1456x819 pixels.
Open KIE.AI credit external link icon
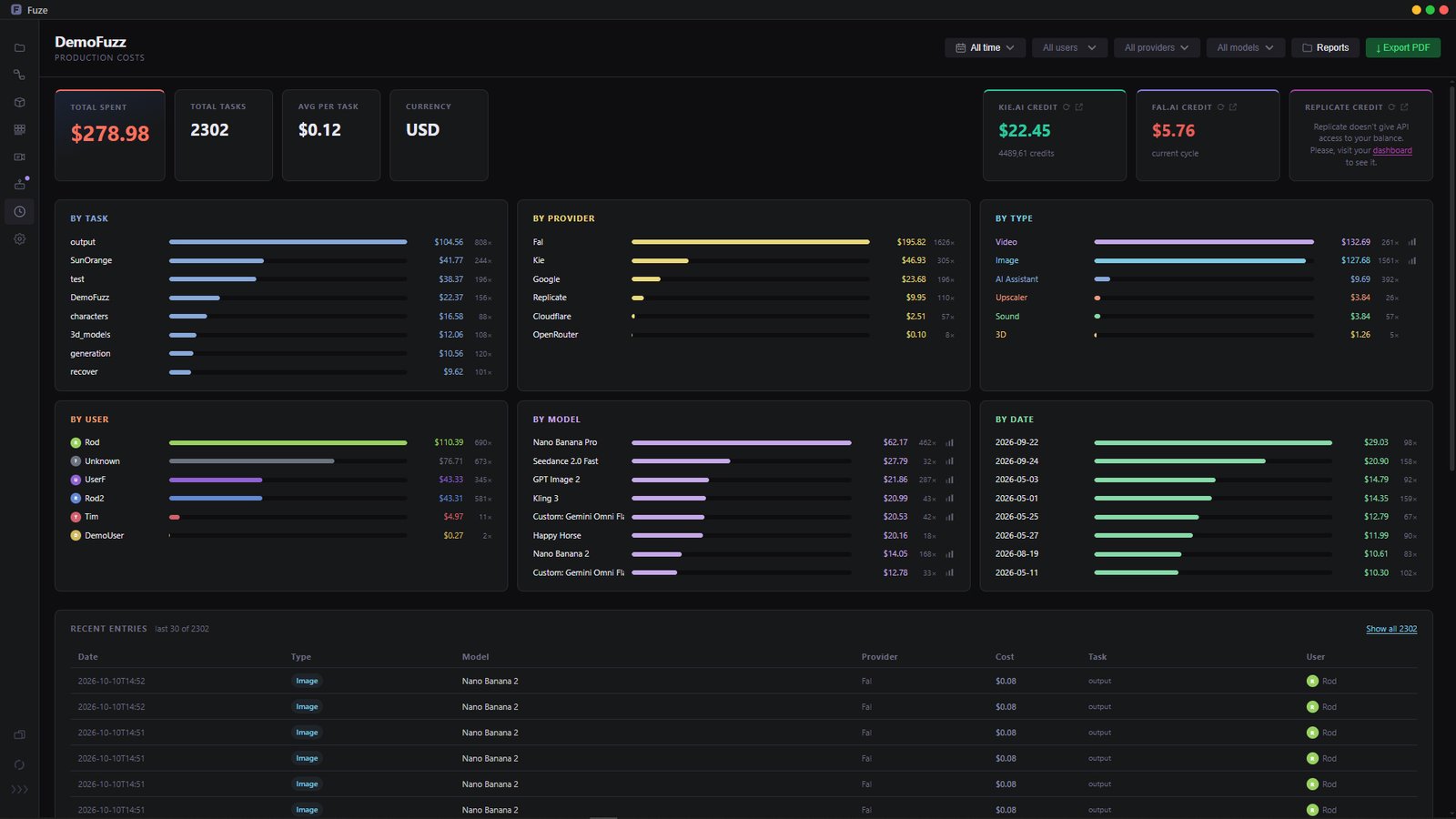pyautogui.click(x=1079, y=107)
